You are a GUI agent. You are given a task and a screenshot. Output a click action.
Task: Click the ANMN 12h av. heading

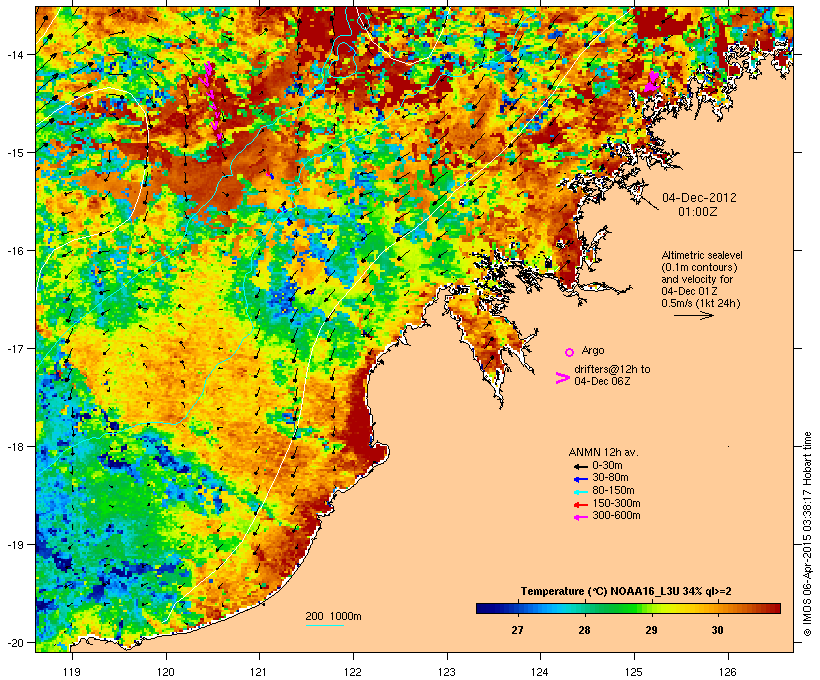pyautogui.click(x=603, y=452)
